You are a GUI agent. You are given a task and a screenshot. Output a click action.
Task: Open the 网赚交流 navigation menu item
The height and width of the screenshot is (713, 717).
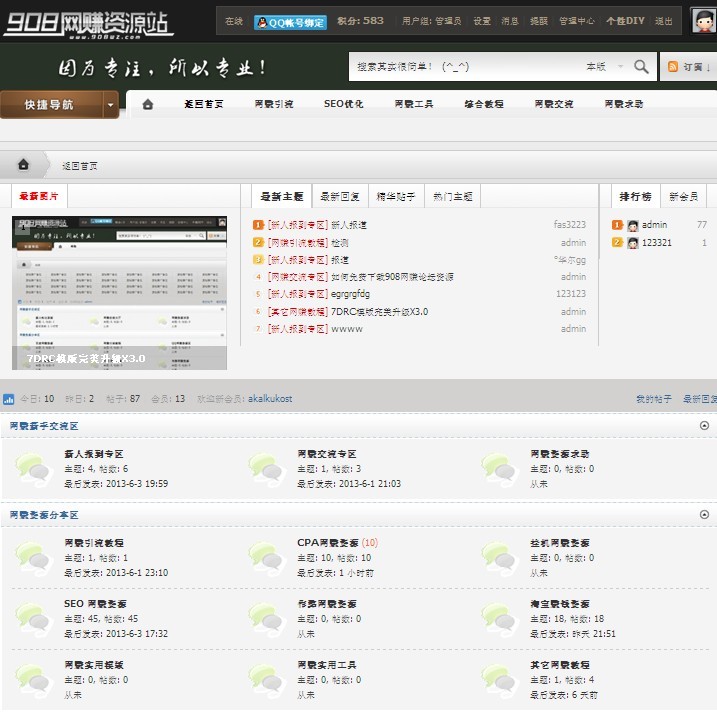click(x=554, y=104)
